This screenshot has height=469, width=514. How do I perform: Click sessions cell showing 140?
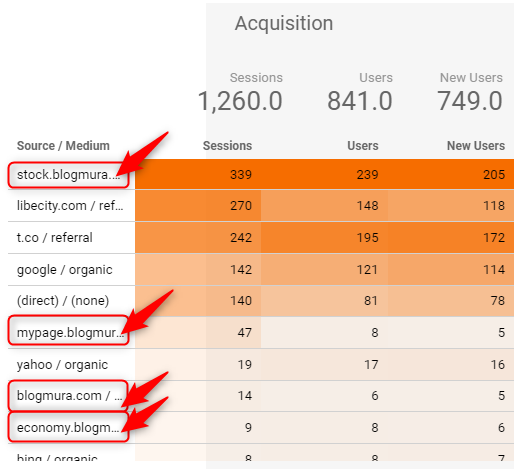click(241, 301)
